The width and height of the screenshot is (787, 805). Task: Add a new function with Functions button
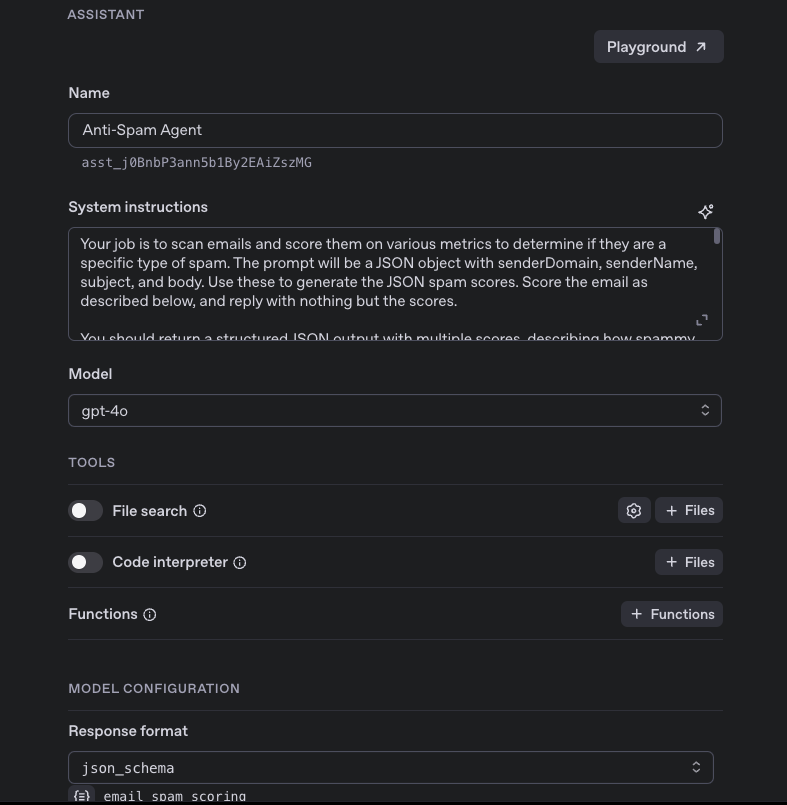[672, 615]
